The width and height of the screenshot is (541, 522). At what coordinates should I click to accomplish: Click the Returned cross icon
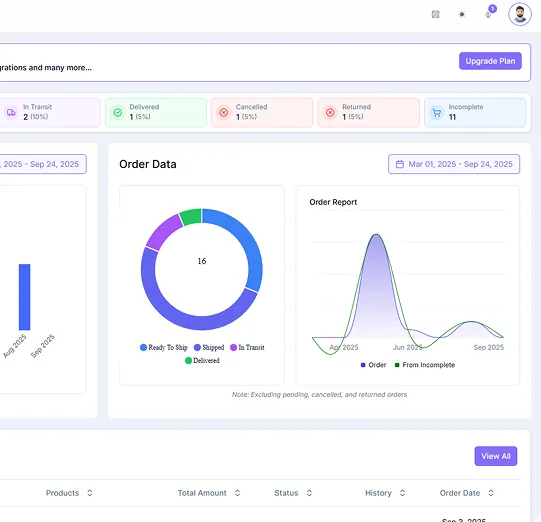(x=330, y=112)
